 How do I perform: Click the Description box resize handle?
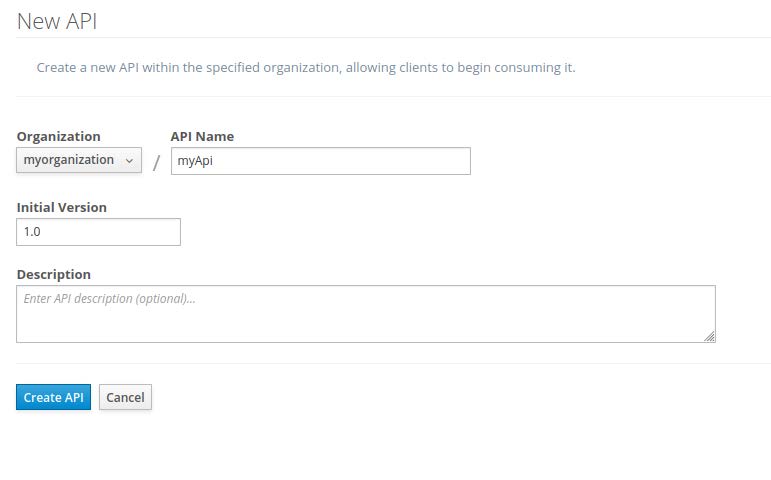(709, 337)
